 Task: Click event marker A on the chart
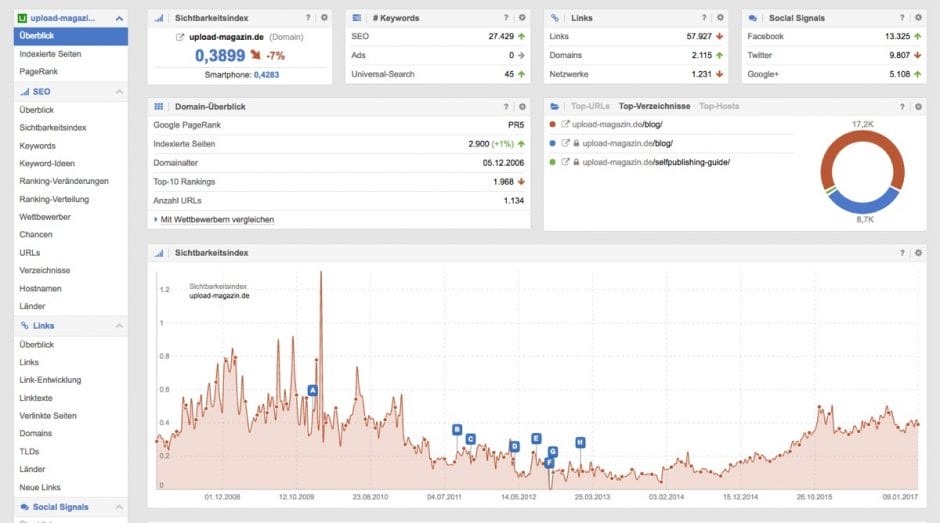click(x=313, y=390)
